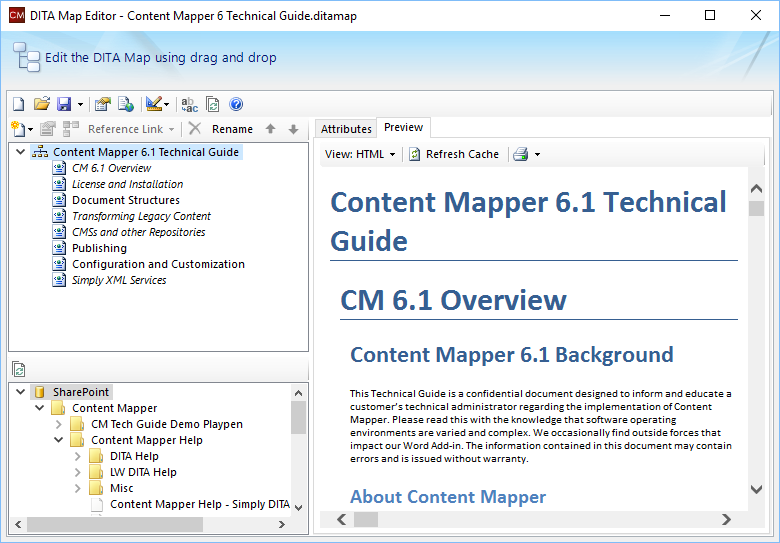Viewport: 780px width, 543px height.
Task: Save the map using the floppy disk icon
Action: [63, 104]
